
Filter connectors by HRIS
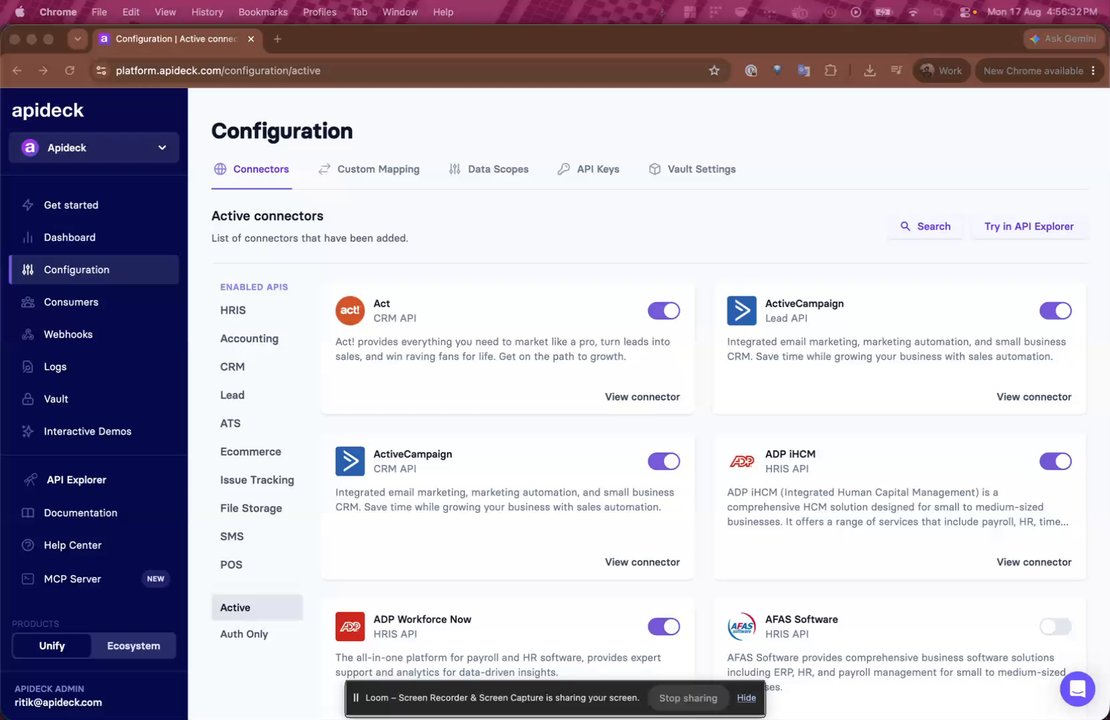pos(233,311)
